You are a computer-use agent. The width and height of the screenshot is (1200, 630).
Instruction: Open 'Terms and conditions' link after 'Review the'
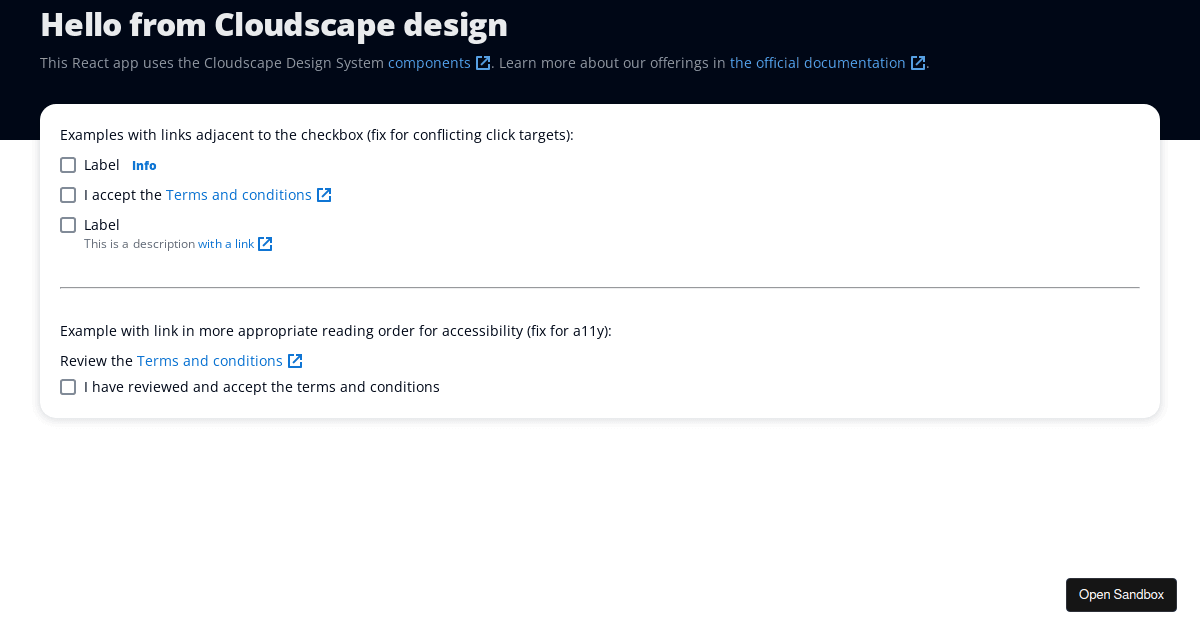click(210, 361)
